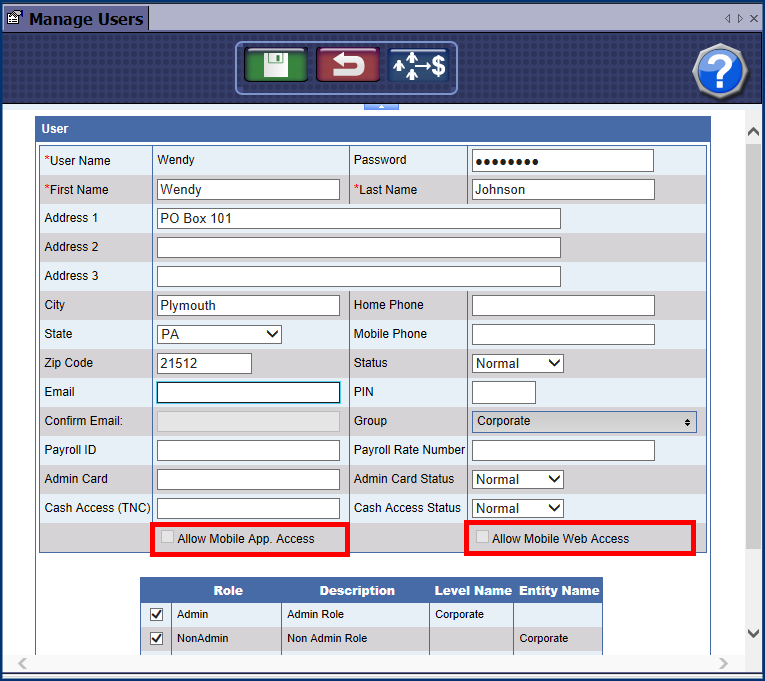This screenshot has height=681, width=765.
Task: Click the Manage Users document icon
Action: point(14,18)
